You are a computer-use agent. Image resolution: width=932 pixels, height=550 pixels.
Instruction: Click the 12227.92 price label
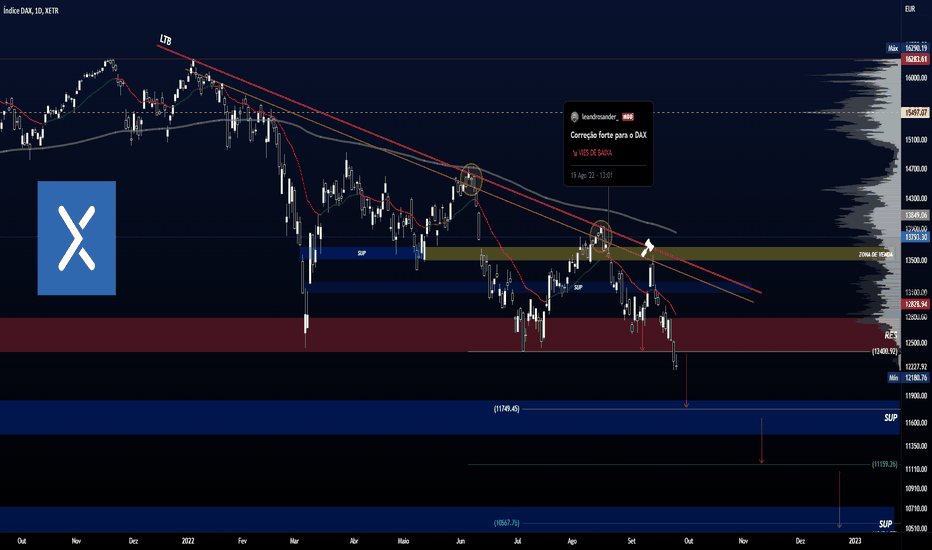(916, 367)
